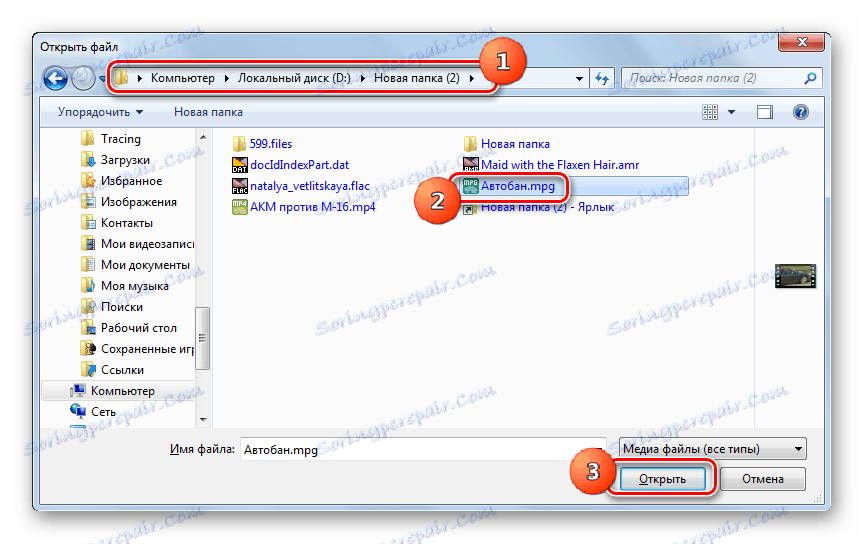Select the Новая папка (2) - Ярлык shortcut
The width and height of the screenshot is (864, 544).
pos(547,208)
